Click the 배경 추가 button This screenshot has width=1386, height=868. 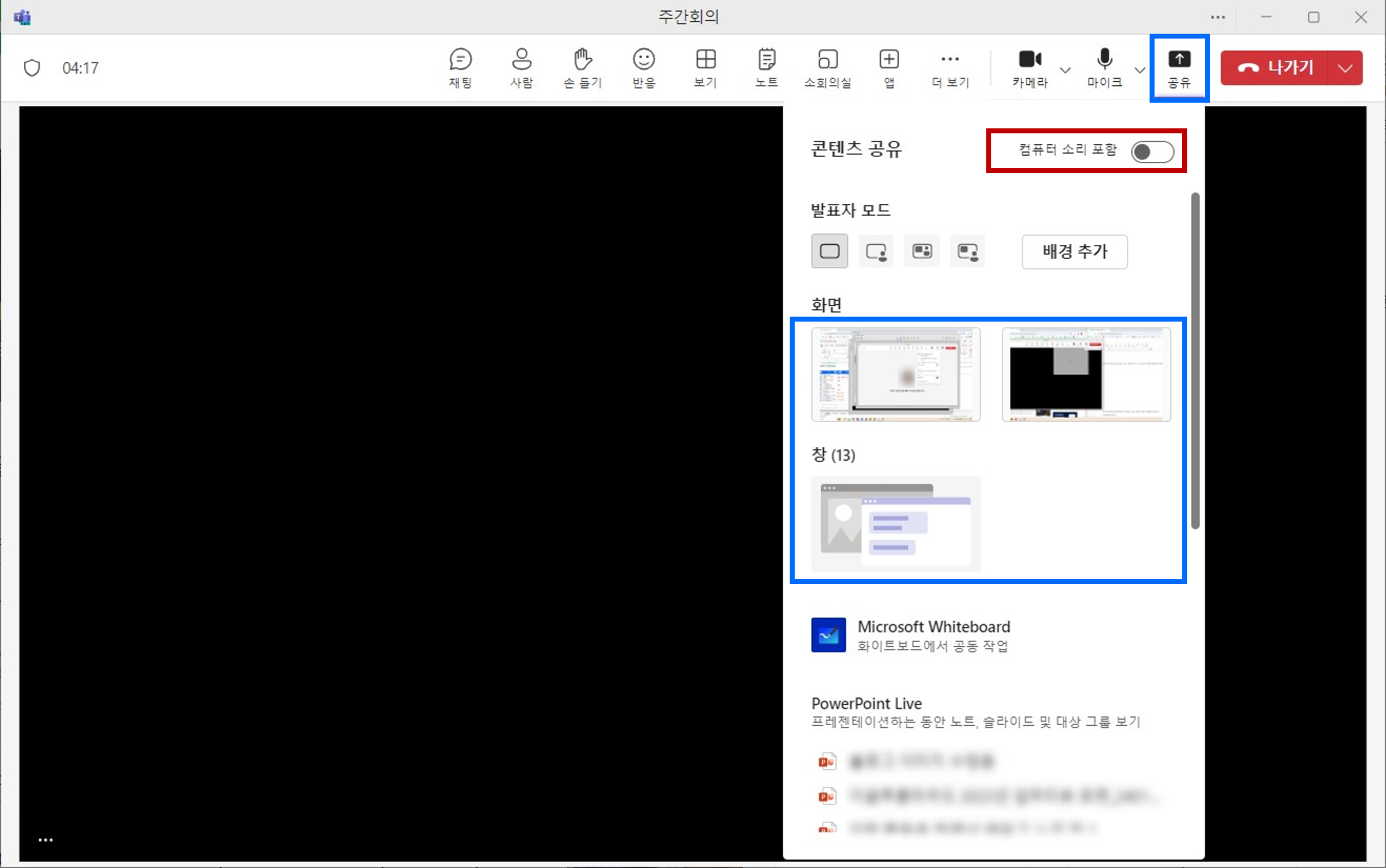coord(1074,251)
